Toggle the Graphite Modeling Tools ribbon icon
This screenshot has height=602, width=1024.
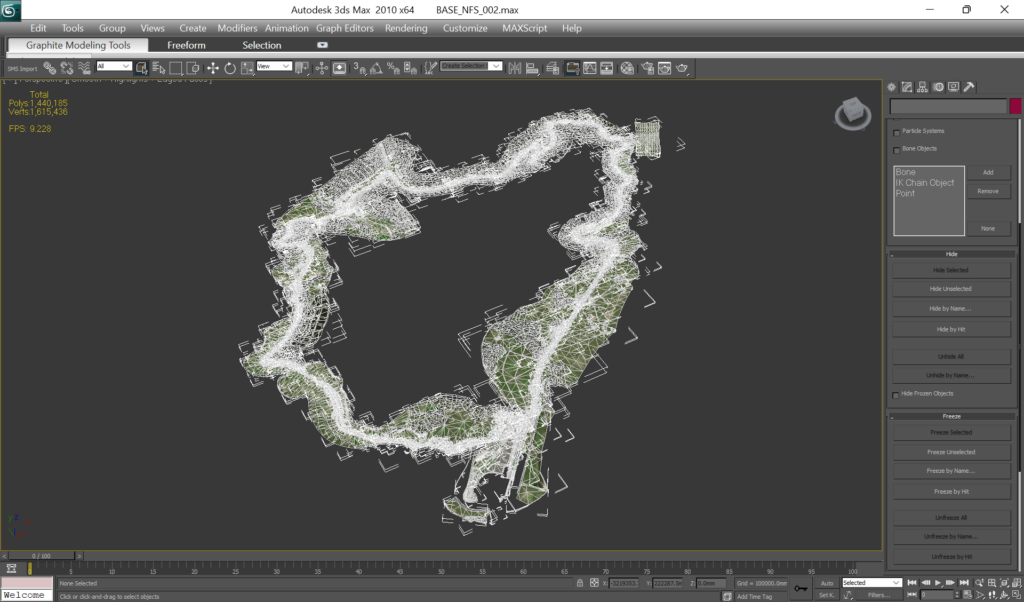(572, 68)
